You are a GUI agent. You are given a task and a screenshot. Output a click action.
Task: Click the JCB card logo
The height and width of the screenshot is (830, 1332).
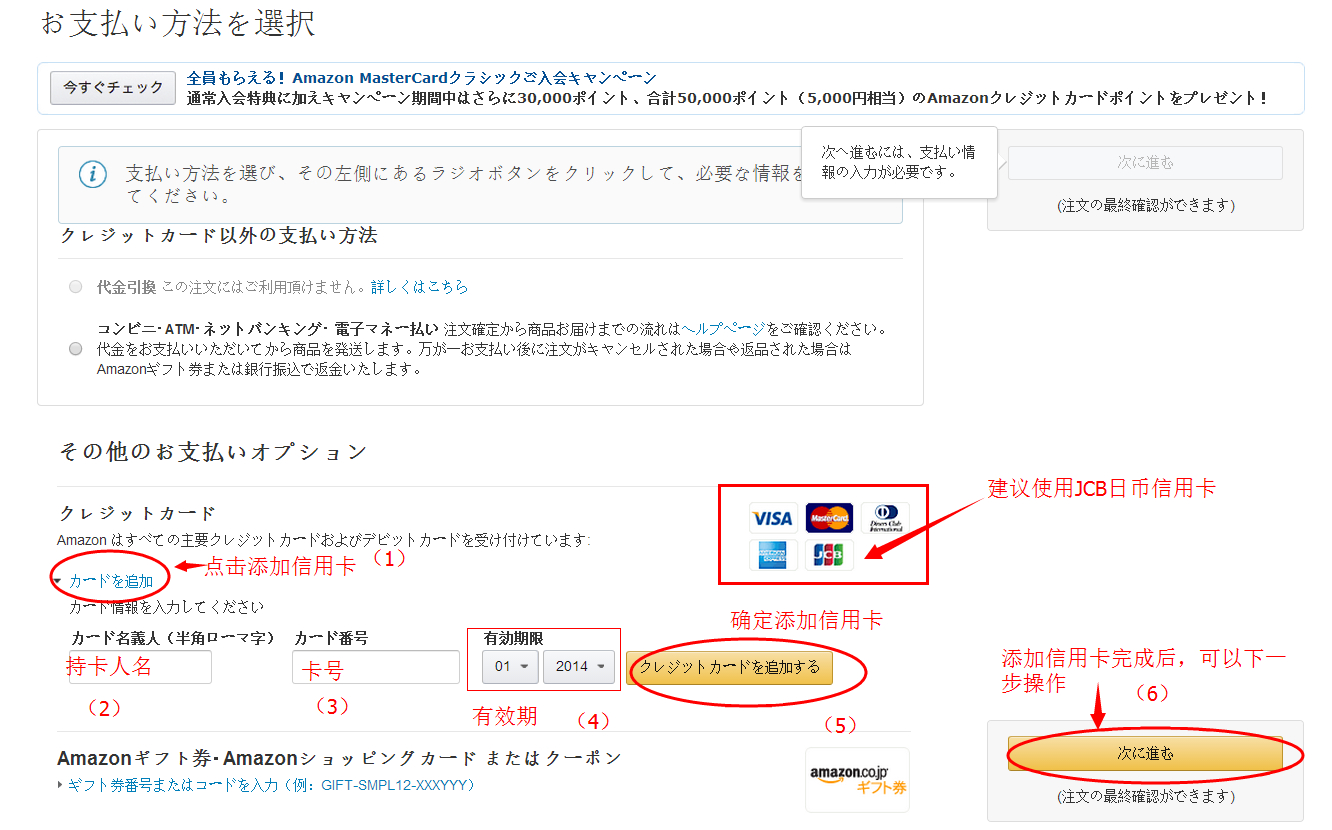[x=829, y=555]
